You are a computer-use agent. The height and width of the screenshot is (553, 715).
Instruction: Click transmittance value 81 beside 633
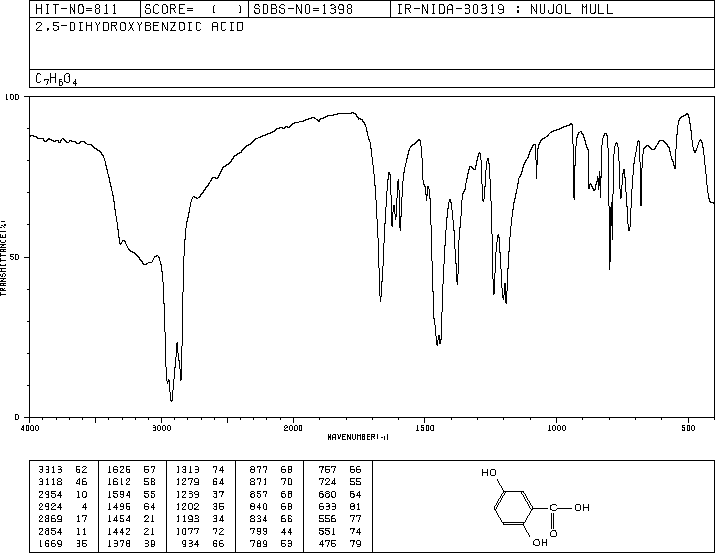356,506
